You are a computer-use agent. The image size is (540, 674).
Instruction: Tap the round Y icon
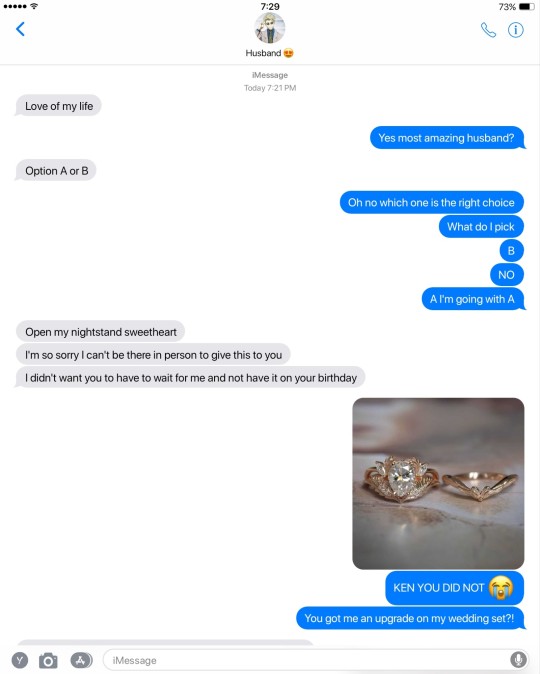[x=20, y=660]
